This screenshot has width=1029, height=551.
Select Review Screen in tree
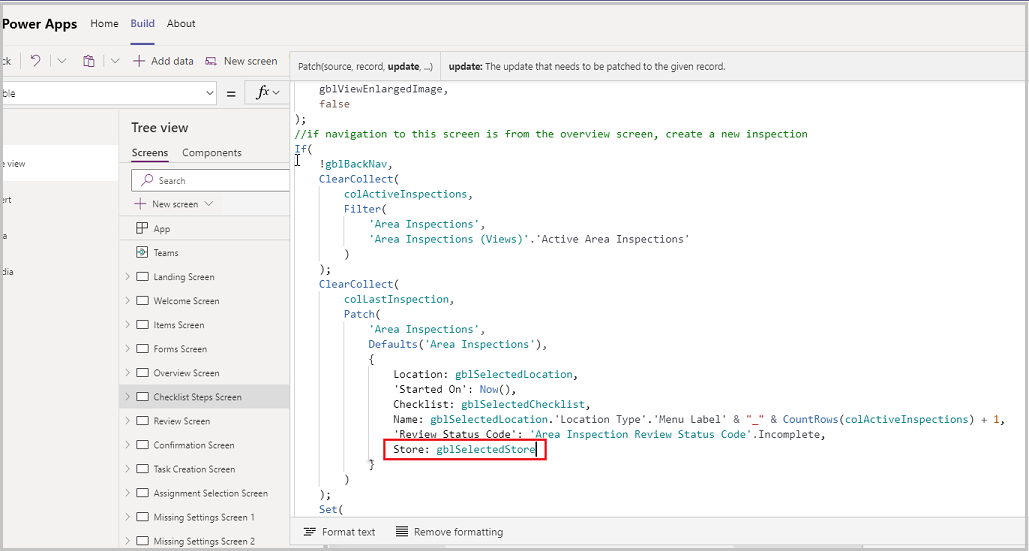point(182,421)
